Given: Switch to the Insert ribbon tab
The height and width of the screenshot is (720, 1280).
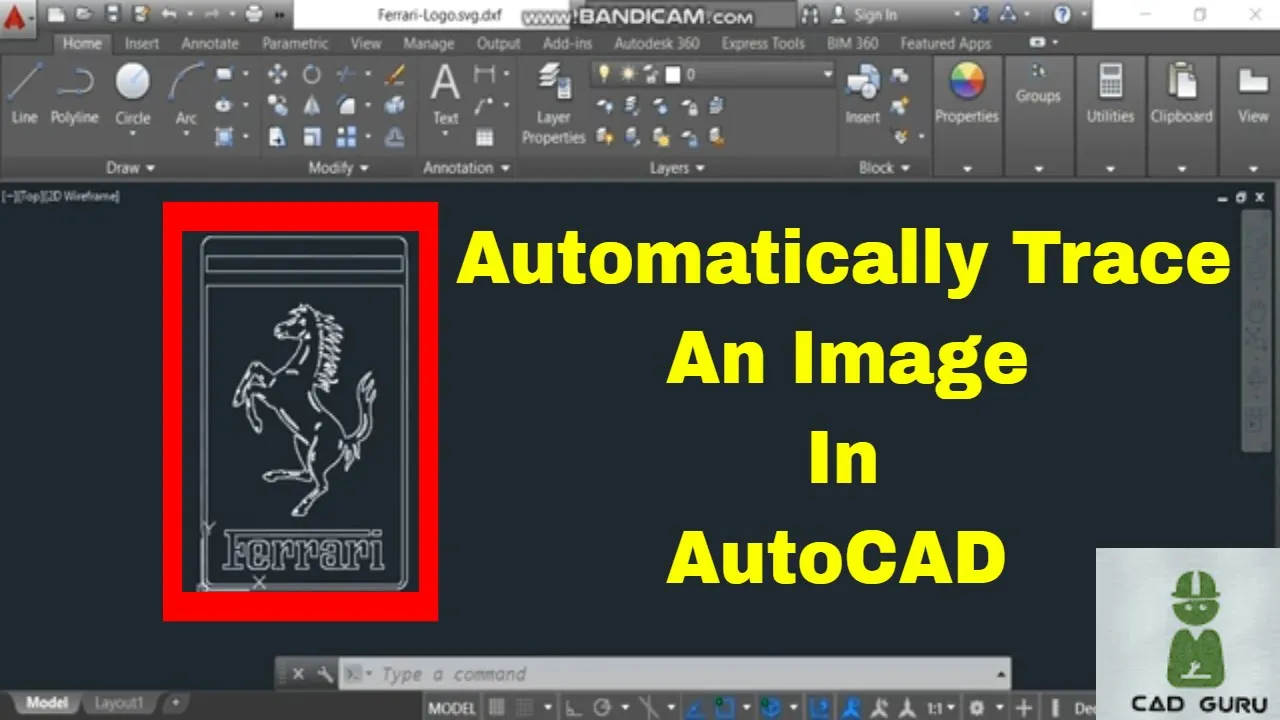Looking at the screenshot, I should point(142,44).
